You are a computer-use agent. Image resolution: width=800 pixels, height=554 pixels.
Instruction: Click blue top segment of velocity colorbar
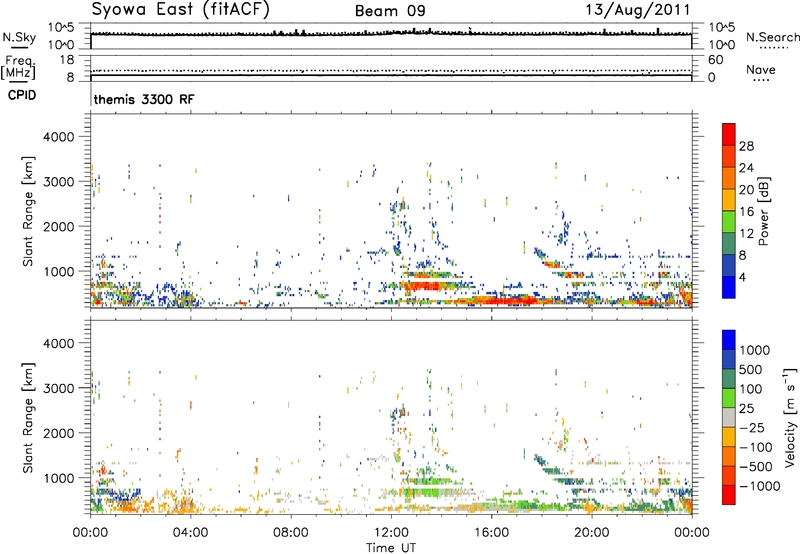coord(729,340)
